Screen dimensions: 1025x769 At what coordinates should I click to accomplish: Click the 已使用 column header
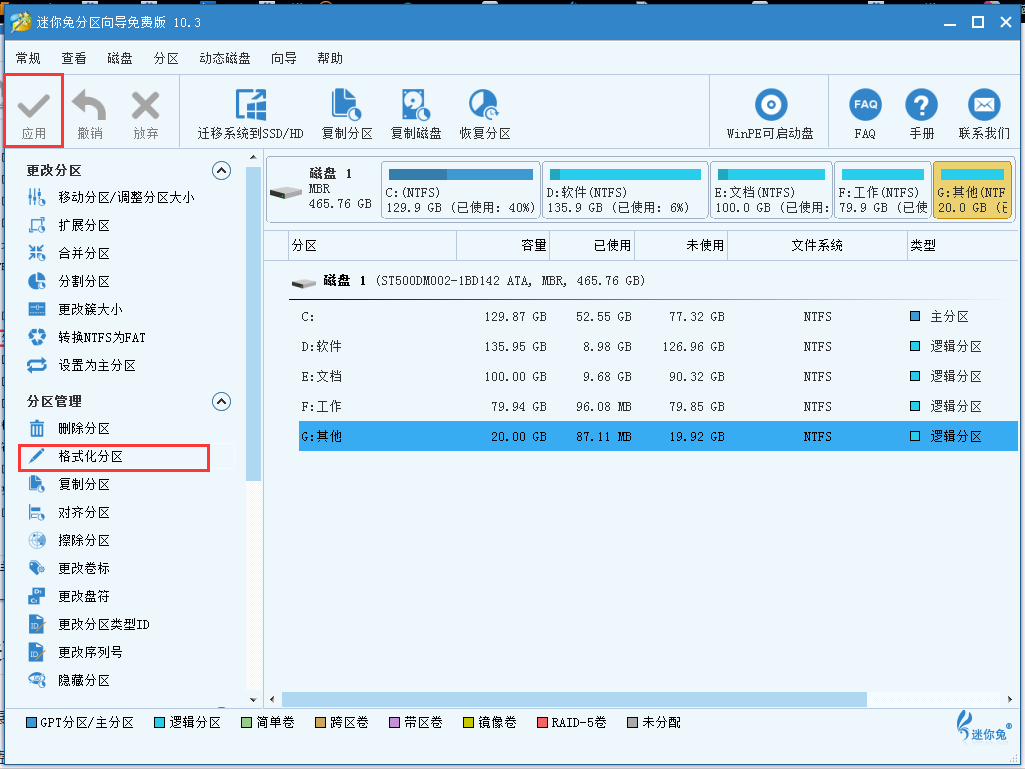tap(592, 245)
